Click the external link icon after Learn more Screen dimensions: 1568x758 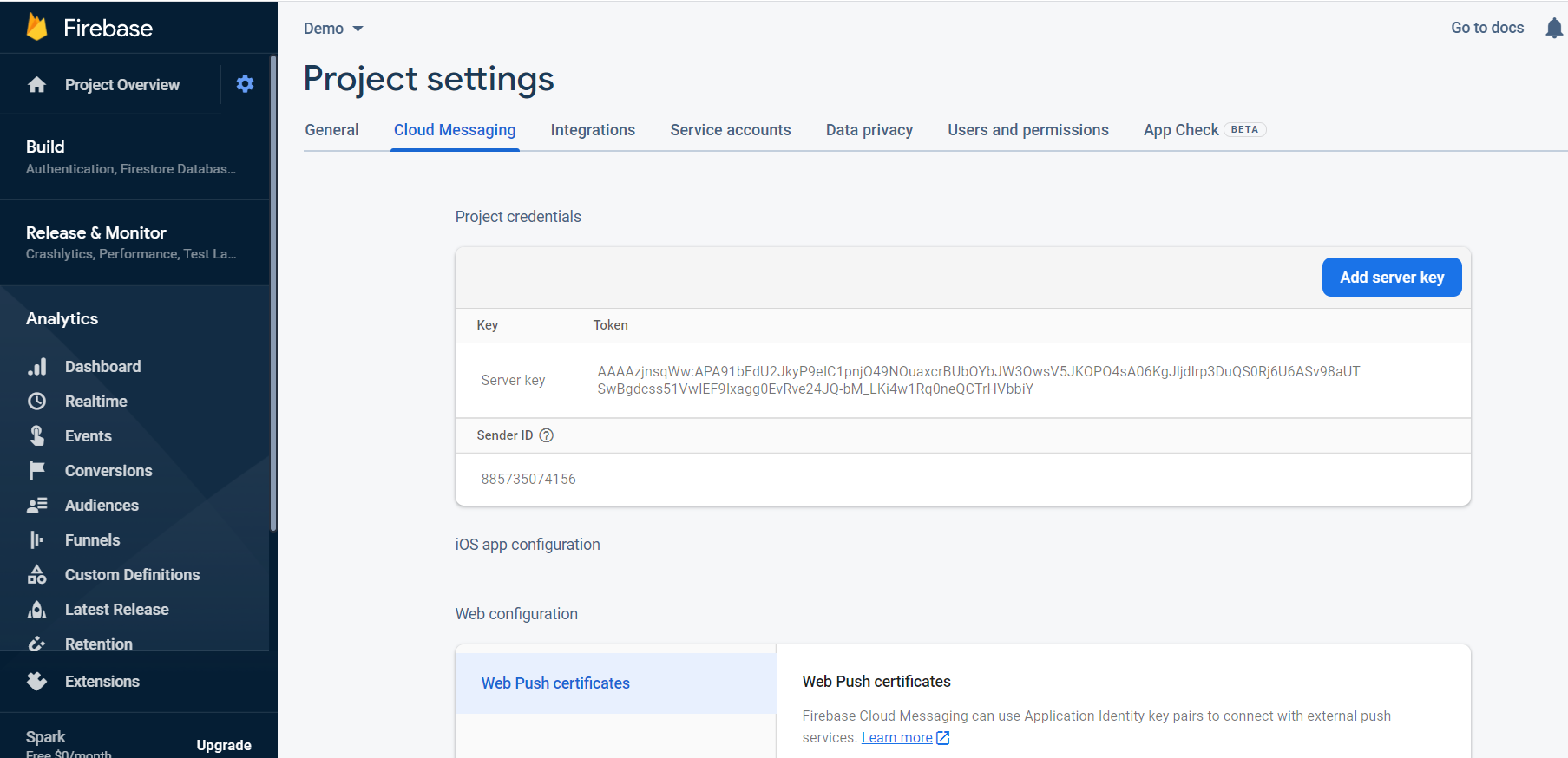click(x=943, y=738)
